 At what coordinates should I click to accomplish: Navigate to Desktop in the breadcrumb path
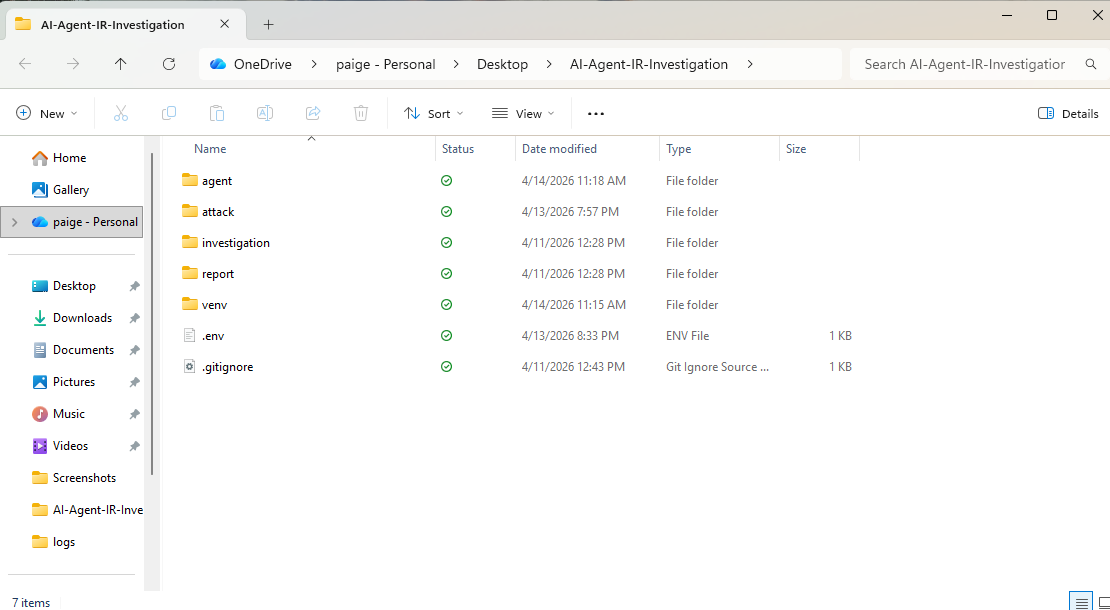point(502,64)
